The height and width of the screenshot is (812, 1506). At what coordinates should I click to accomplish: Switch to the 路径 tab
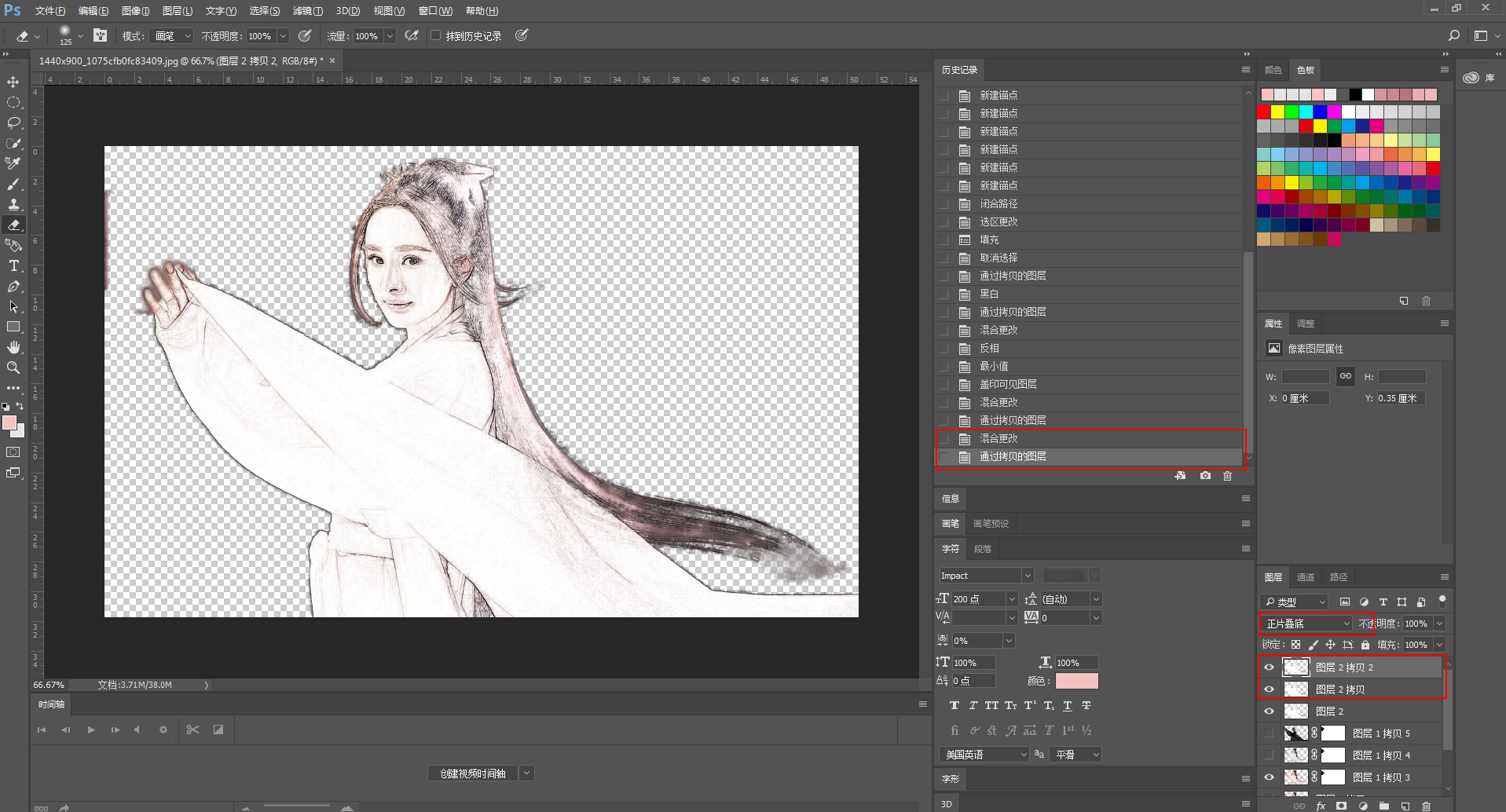(1339, 577)
